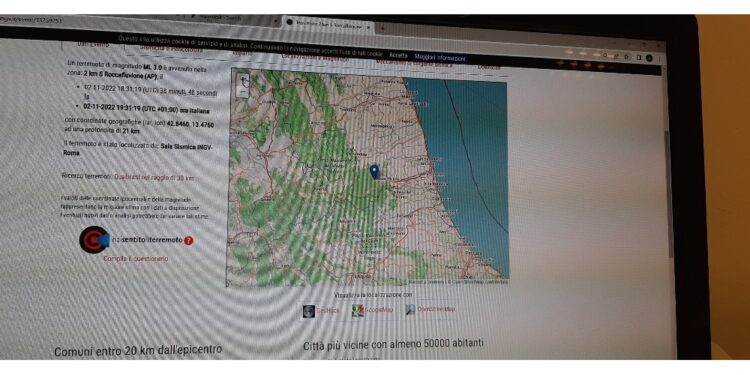Close the active browser tab
The image size is (750, 375).
(368, 27)
